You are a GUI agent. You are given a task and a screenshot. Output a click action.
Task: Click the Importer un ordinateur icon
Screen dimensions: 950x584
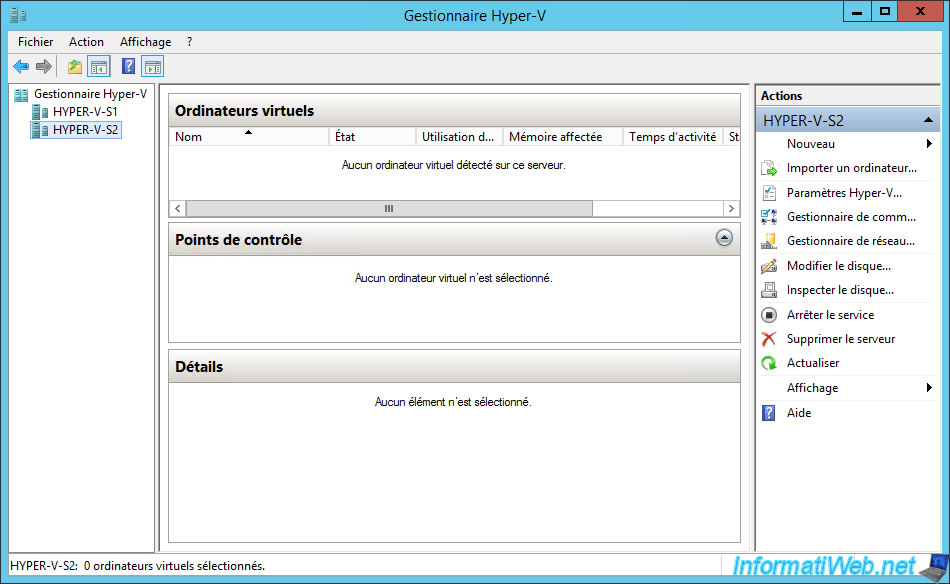tap(769, 168)
